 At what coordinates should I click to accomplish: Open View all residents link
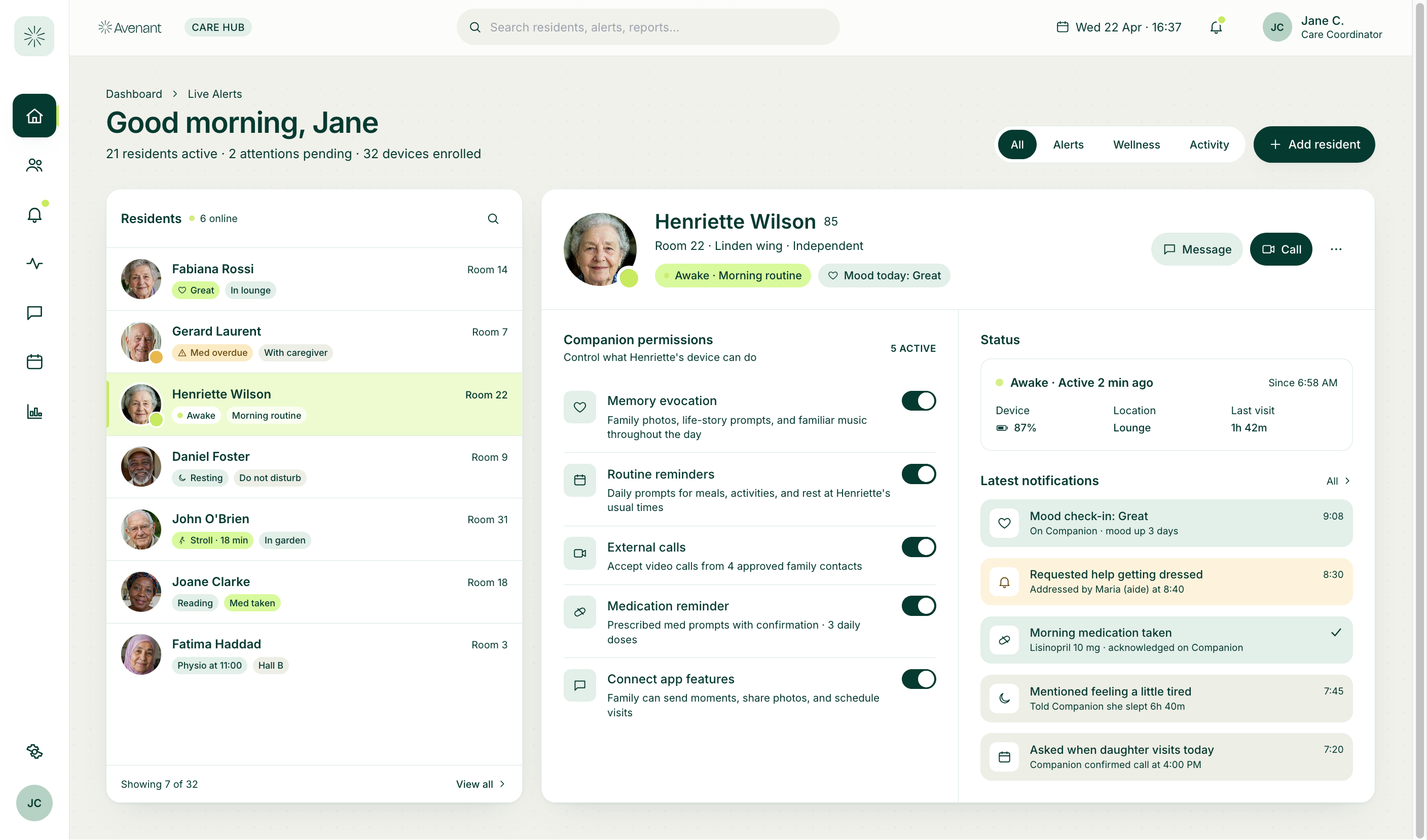coord(481,785)
